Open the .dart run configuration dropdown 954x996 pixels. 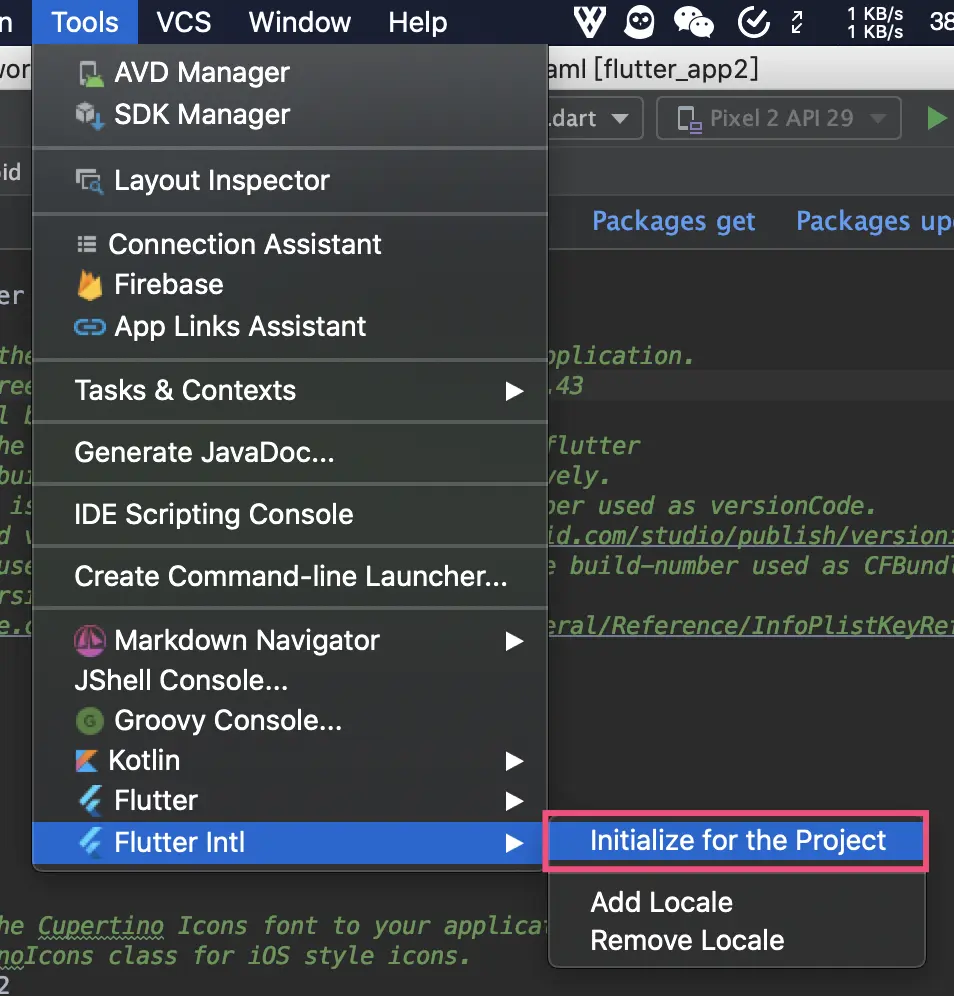(x=595, y=118)
